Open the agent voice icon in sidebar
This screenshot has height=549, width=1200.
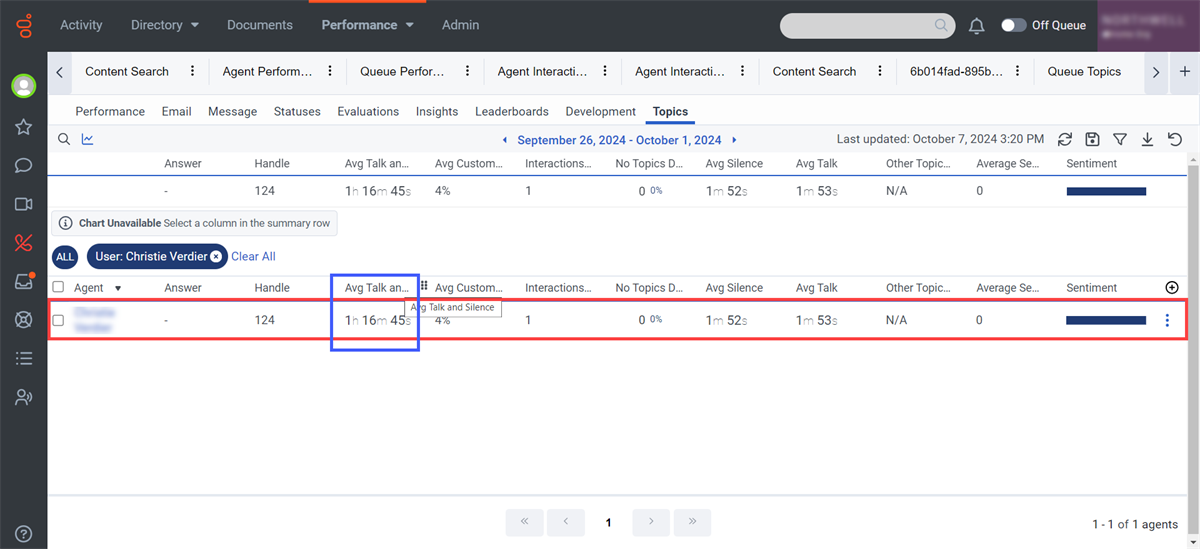click(x=24, y=397)
